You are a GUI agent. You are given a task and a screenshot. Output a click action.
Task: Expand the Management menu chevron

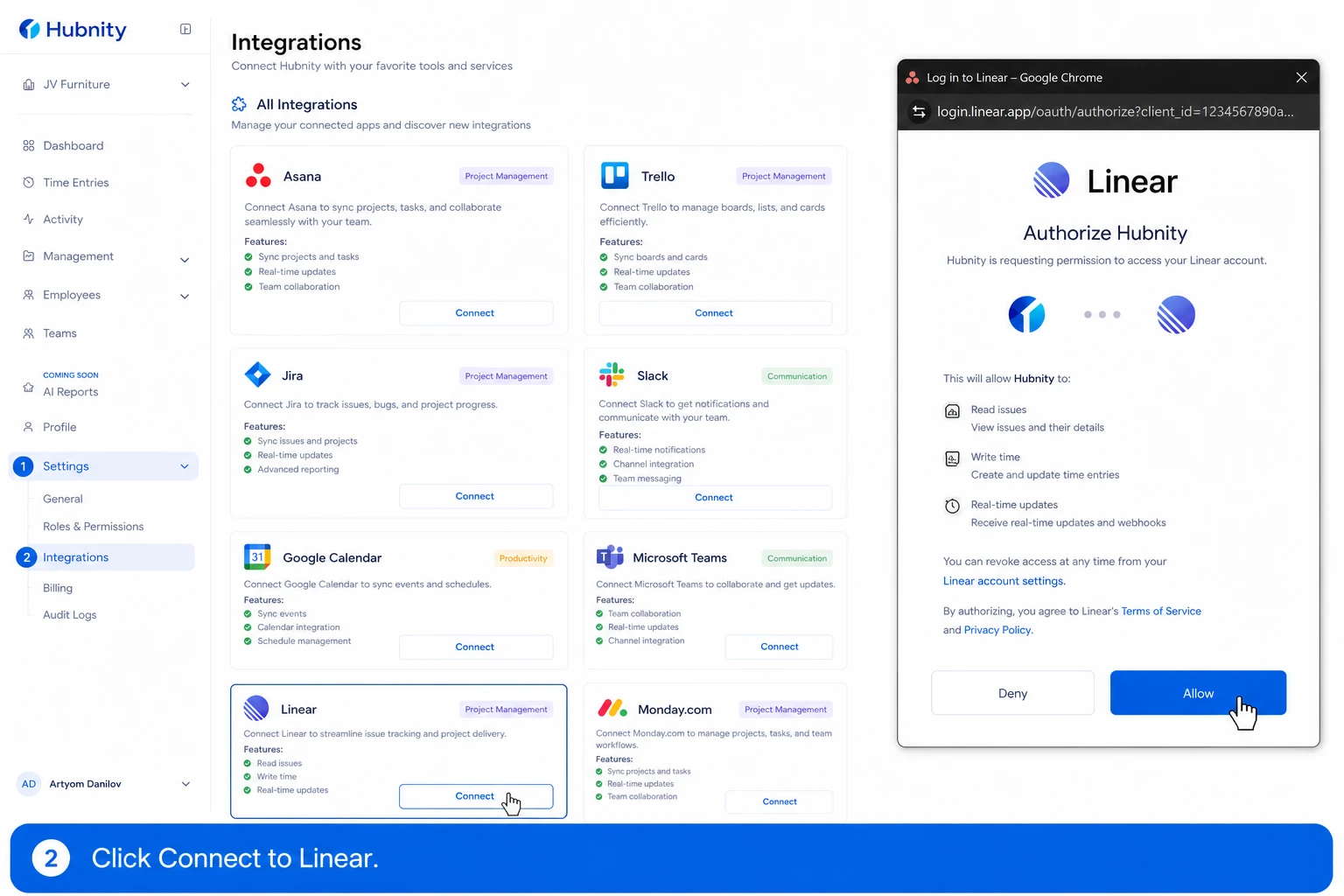(185, 260)
